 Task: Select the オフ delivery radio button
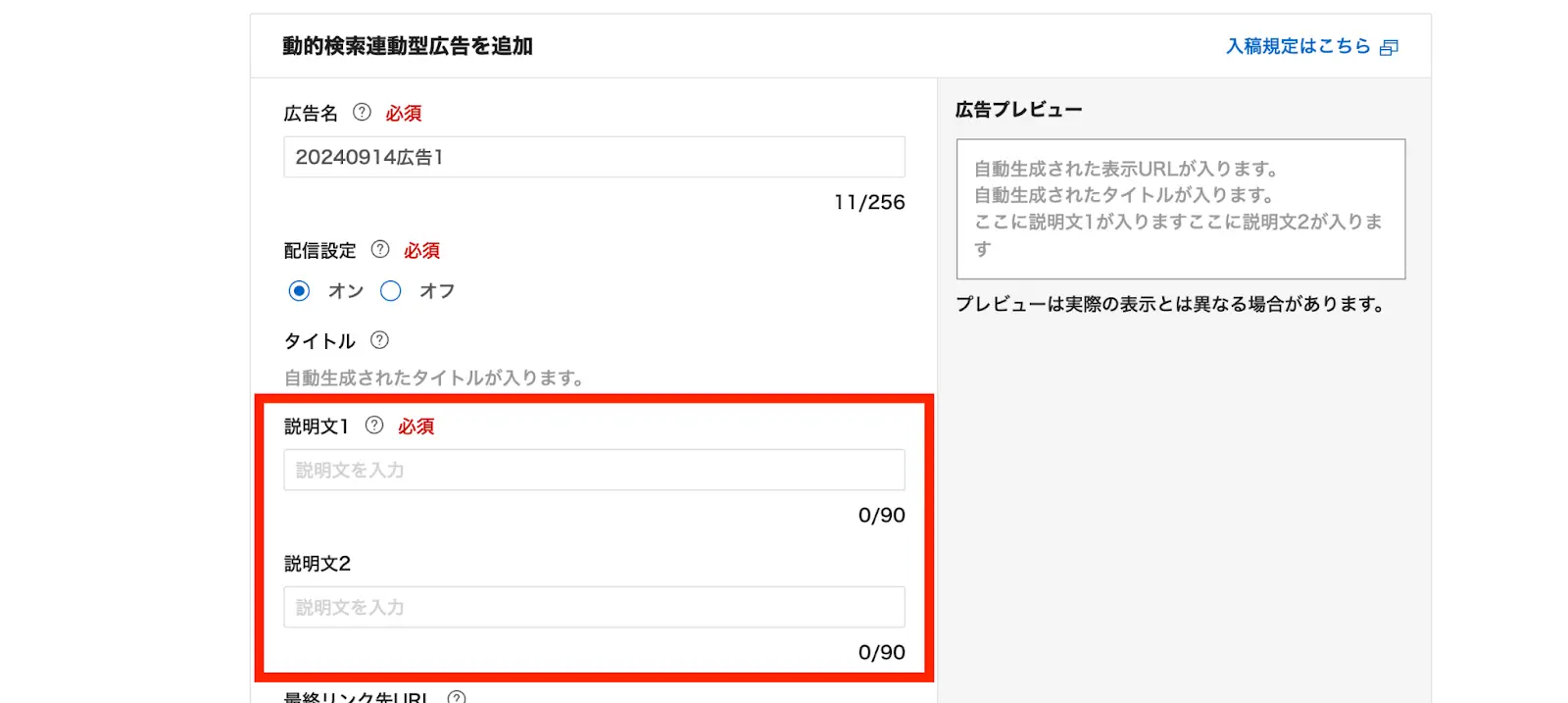[391, 291]
